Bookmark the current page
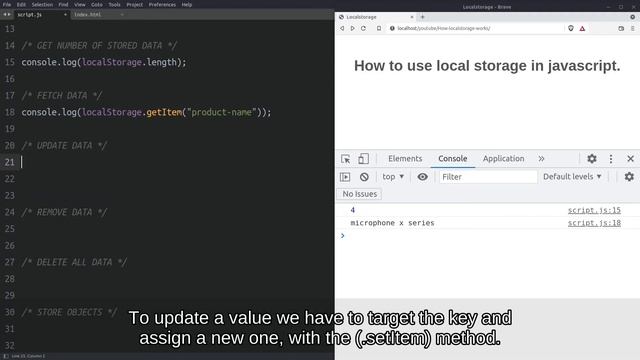 [379, 29]
